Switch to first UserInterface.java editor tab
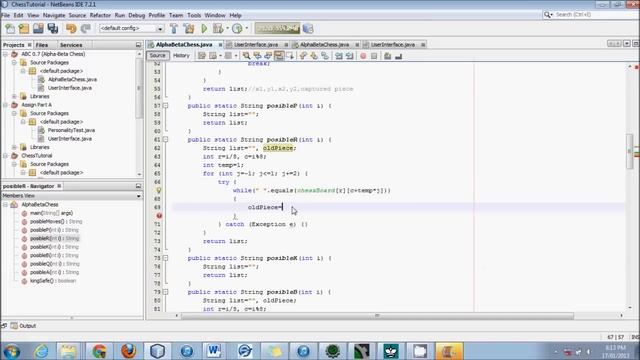The height and width of the screenshot is (360, 640). tap(256, 44)
